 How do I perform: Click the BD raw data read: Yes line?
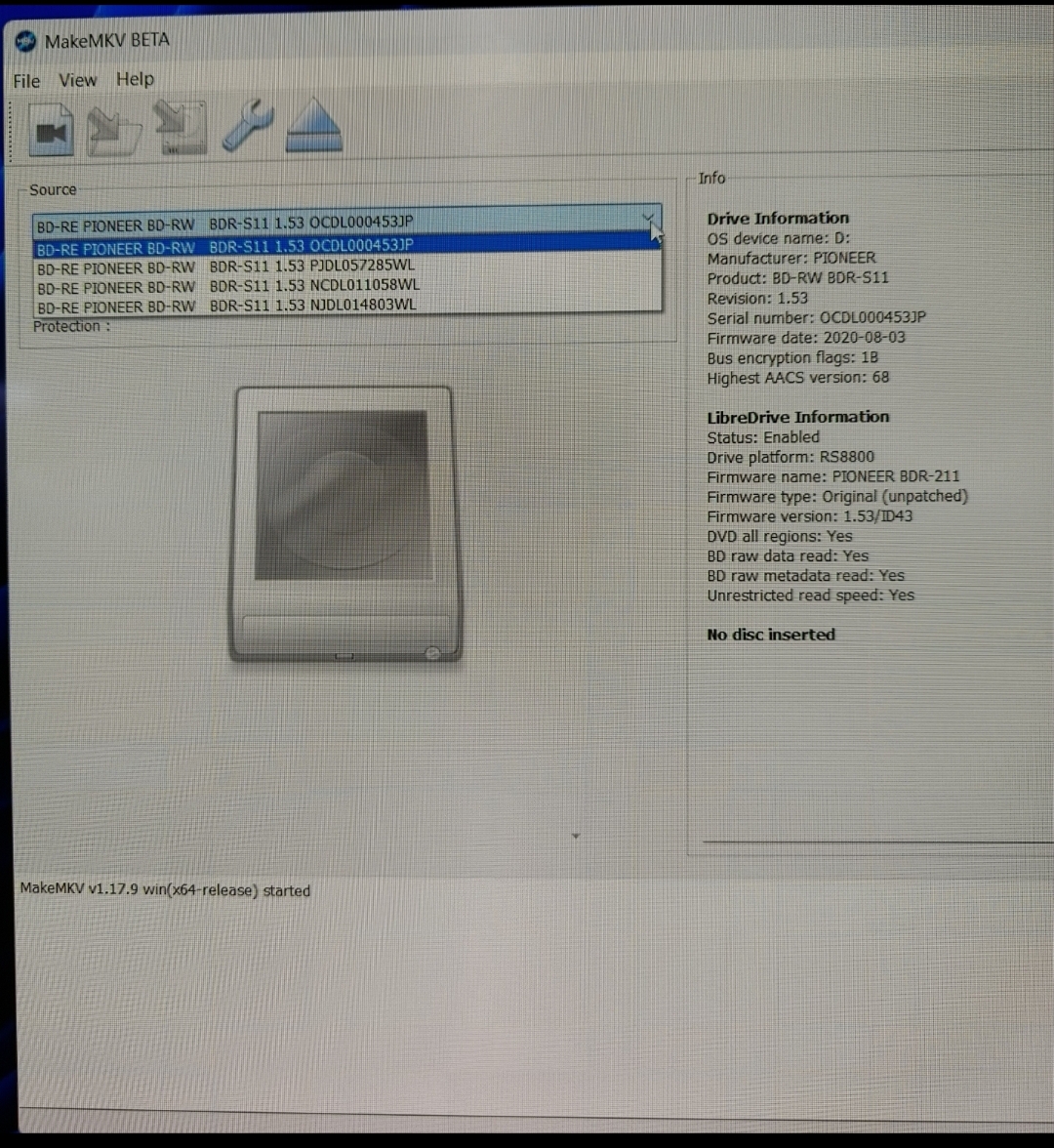click(788, 555)
